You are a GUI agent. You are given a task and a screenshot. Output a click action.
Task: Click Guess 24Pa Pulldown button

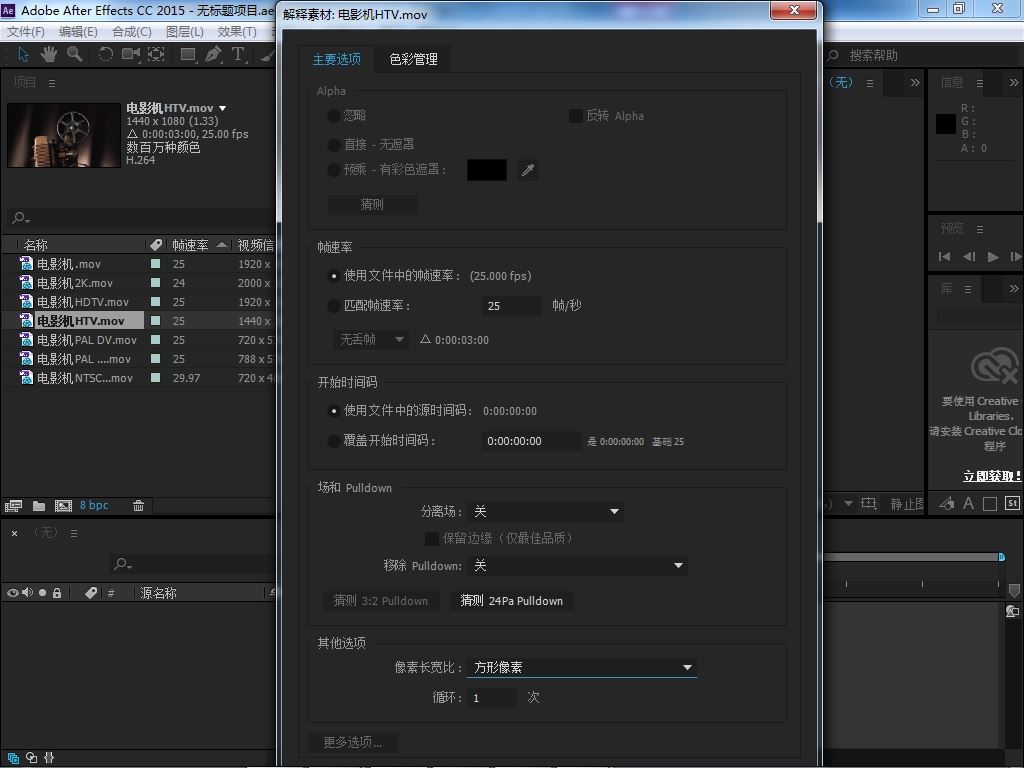click(x=511, y=601)
